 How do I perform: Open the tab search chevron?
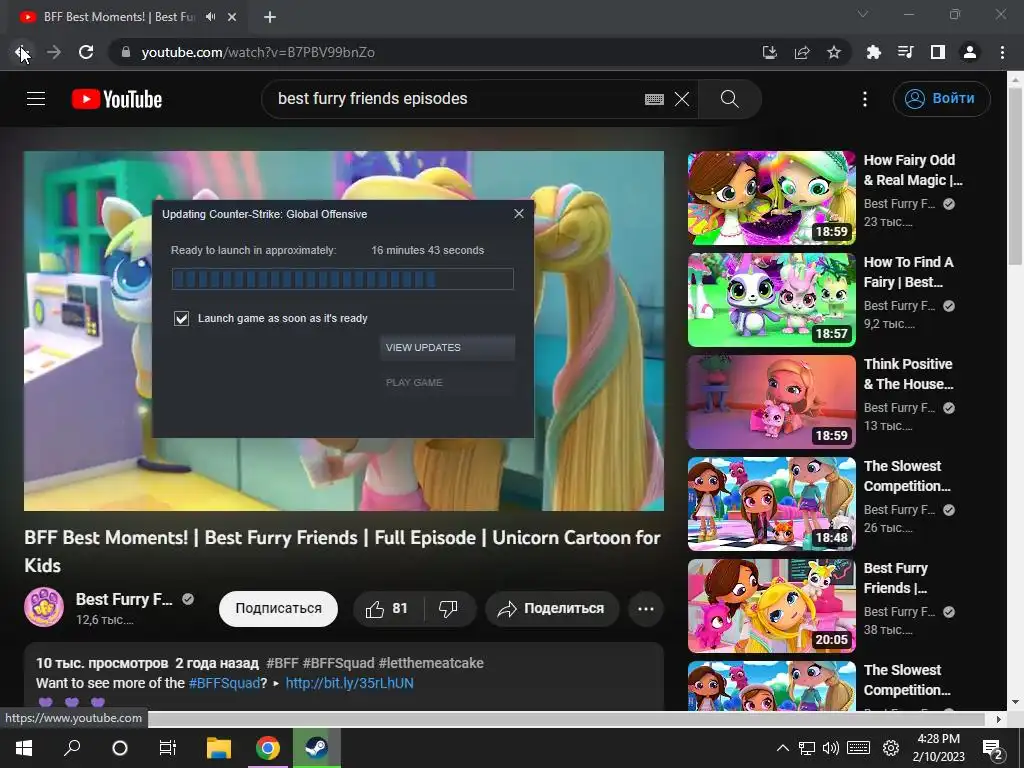863,14
